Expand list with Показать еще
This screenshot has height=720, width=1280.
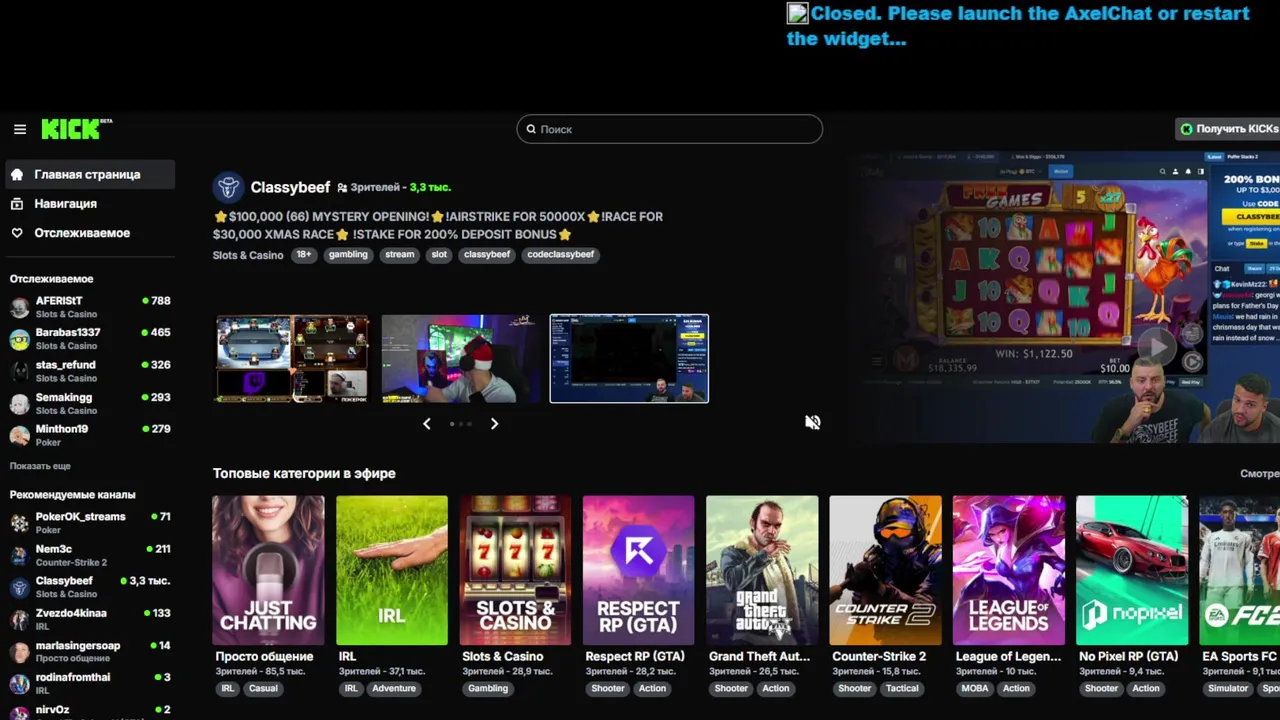pos(40,466)
